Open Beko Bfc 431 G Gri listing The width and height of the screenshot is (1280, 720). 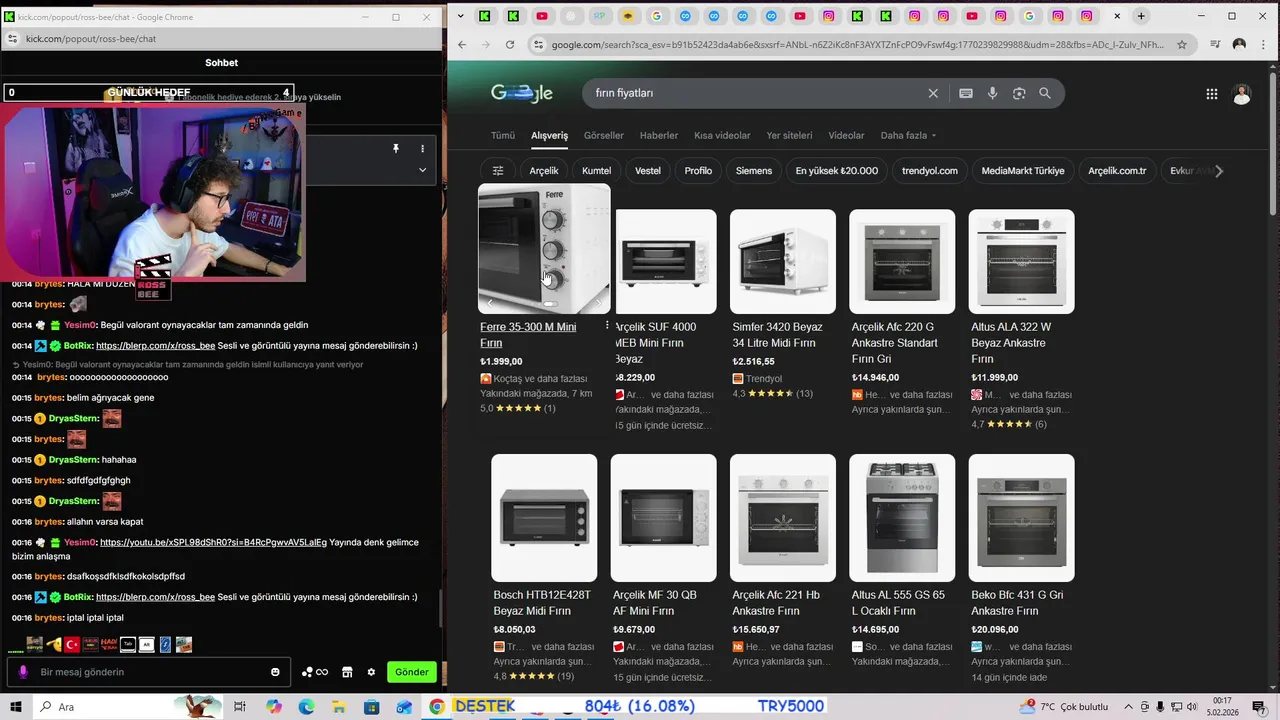point(1017,603)
